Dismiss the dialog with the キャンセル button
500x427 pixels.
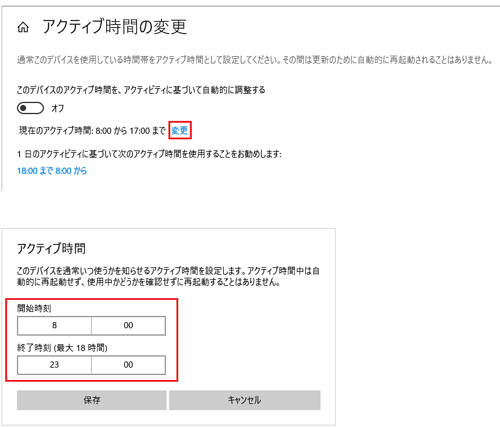(x=245, y=400)
